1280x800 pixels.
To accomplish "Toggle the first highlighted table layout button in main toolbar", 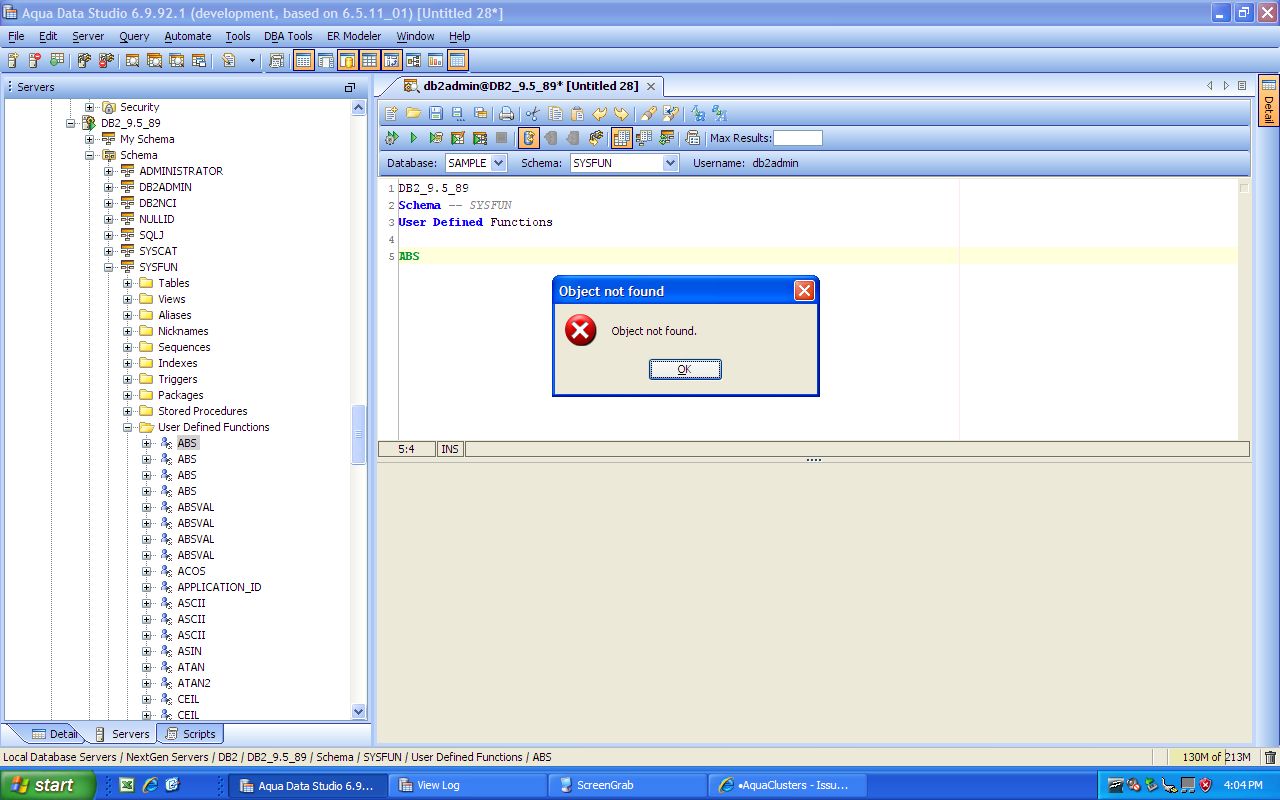I will (304, 61).
